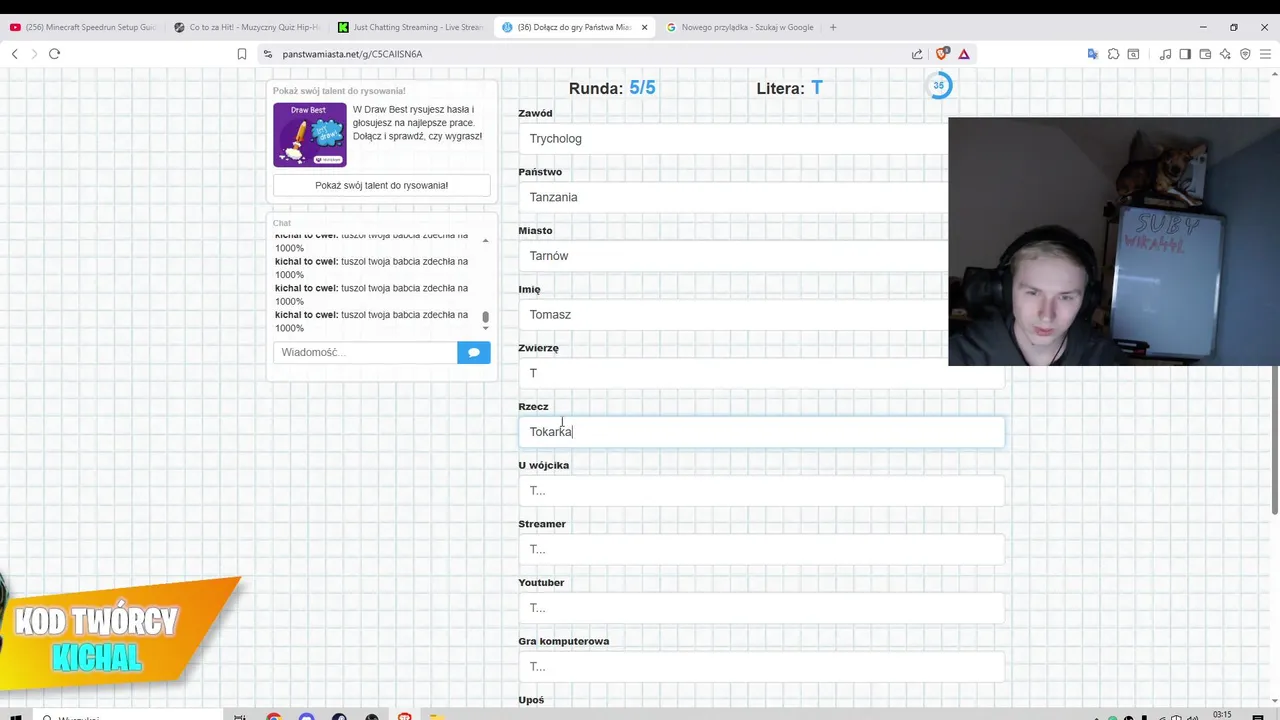Screen dimensions: 1280x720
Task: Click the Draw Best ad image
Action: [310, 134]
